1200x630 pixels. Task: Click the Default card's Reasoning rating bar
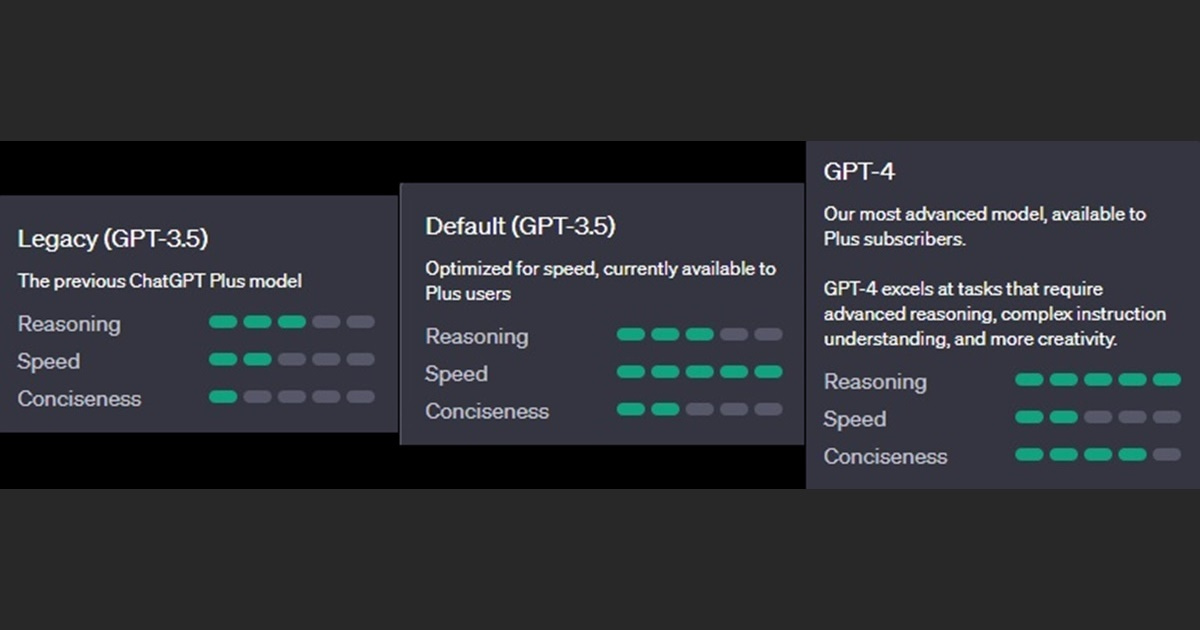(699, 335)
